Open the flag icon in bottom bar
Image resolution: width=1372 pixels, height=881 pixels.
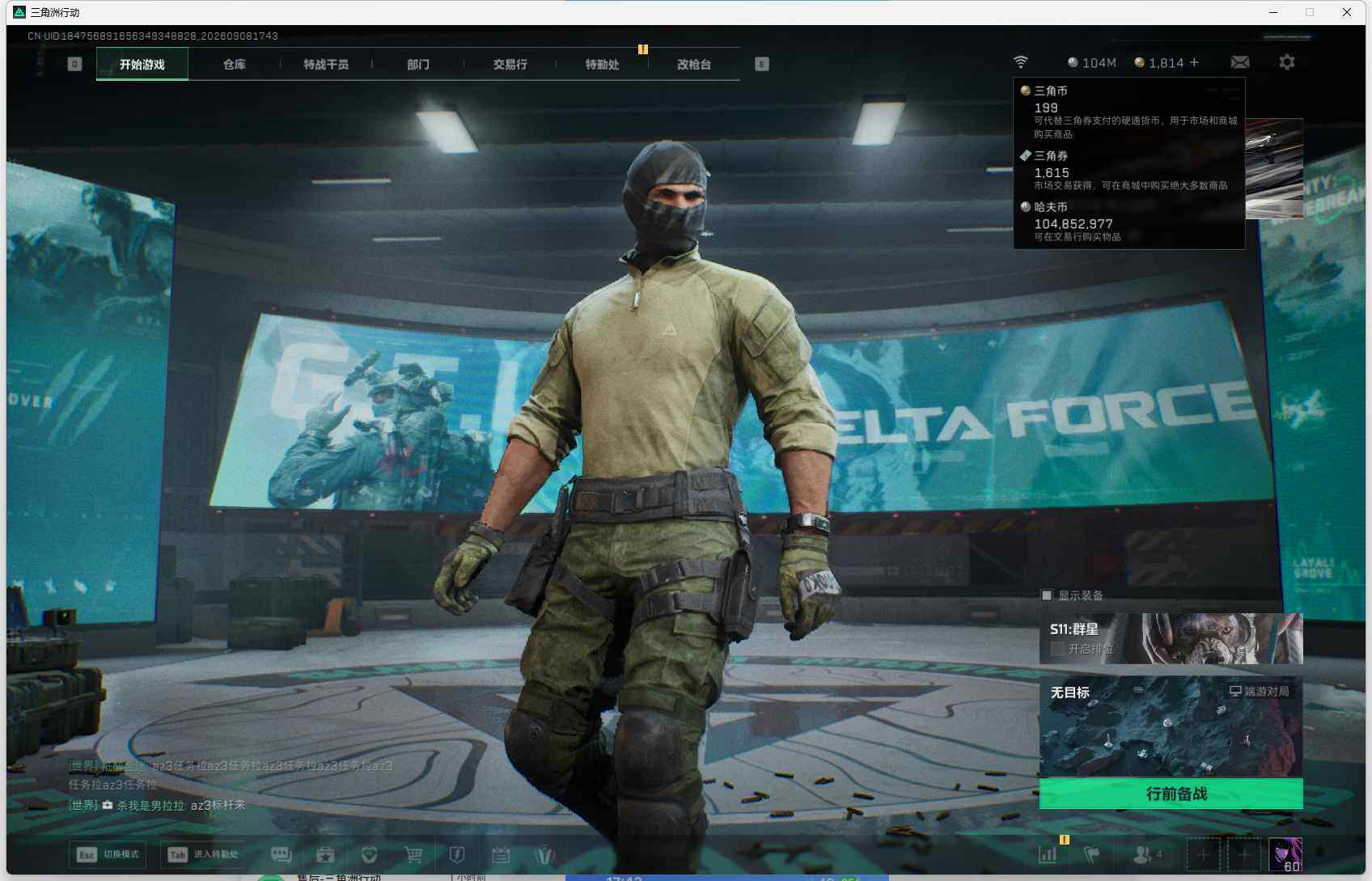coord(1092,854)
